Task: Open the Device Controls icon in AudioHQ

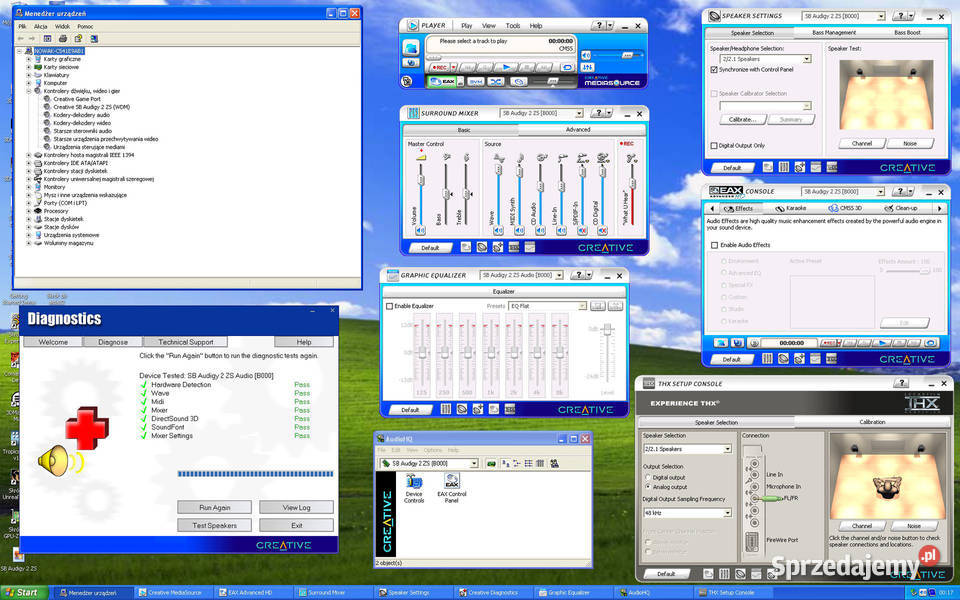Action: click(x=414, y=489)
